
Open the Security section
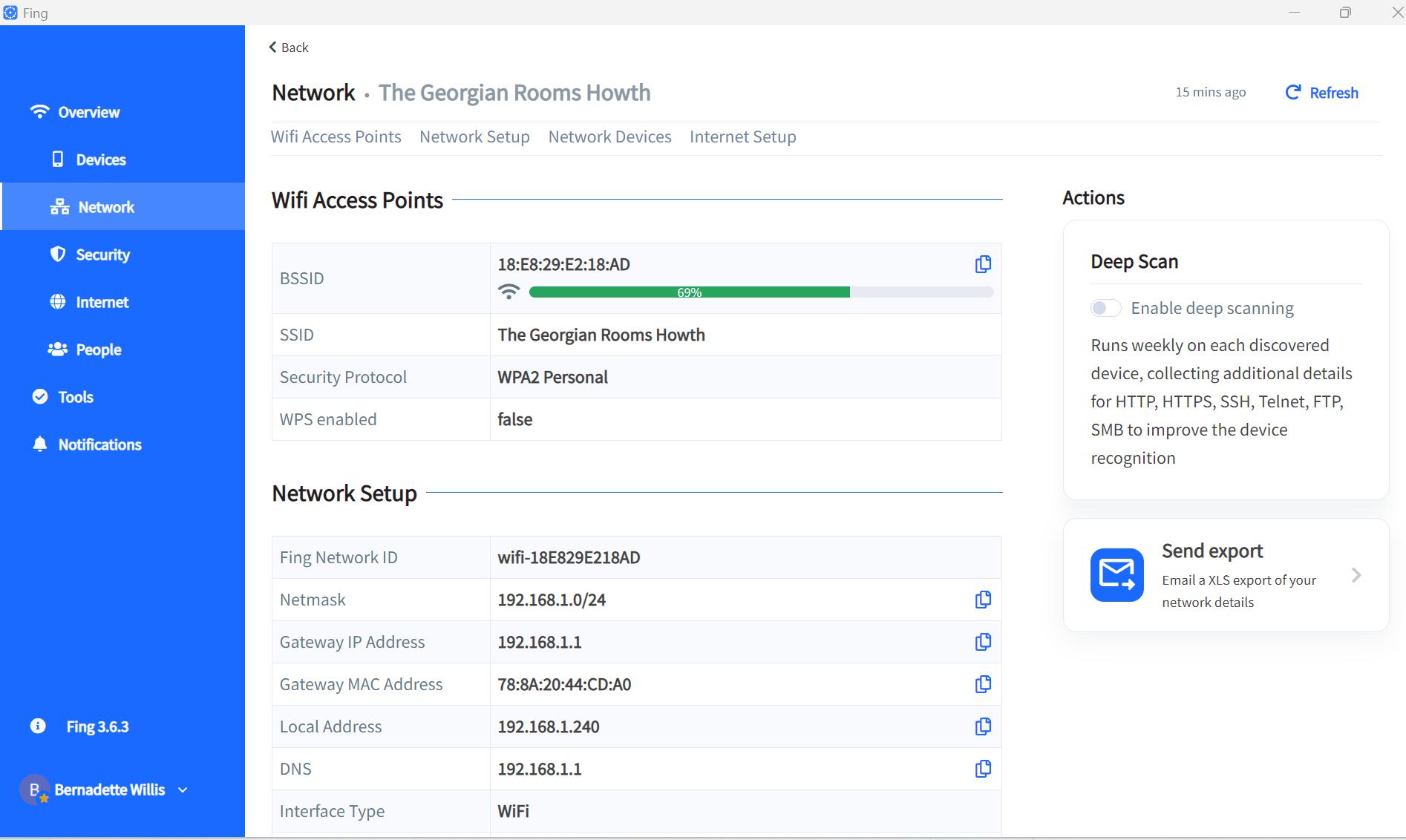tap(102, 255)
